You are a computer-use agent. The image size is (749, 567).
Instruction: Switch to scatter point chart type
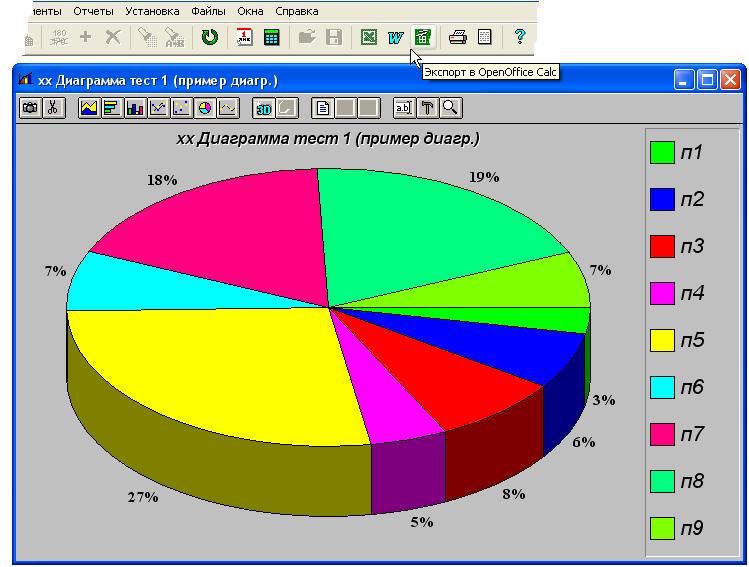(182, 108)
